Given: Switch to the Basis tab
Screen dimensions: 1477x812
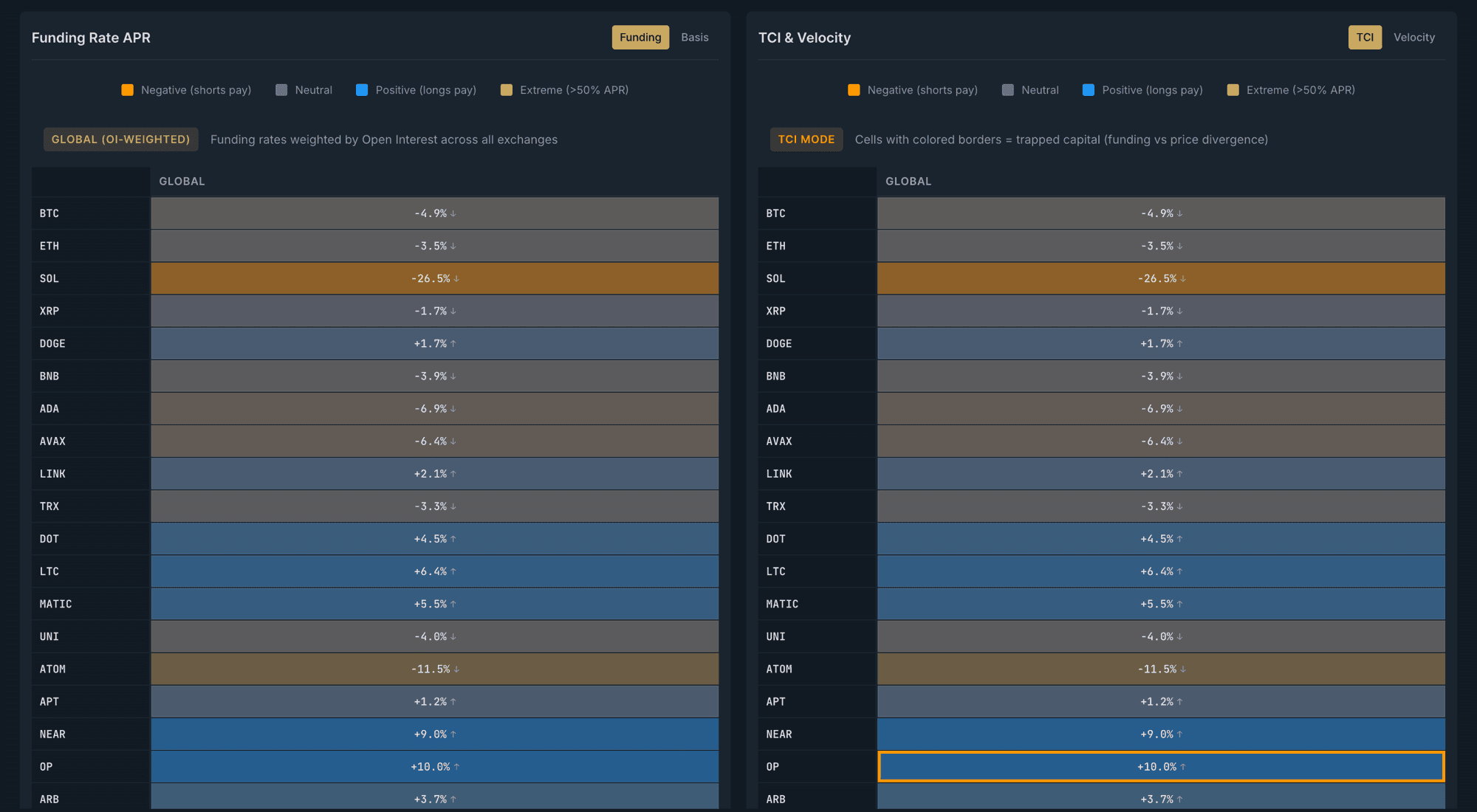Looking at the screenshot, I should (x=694, y=37).
